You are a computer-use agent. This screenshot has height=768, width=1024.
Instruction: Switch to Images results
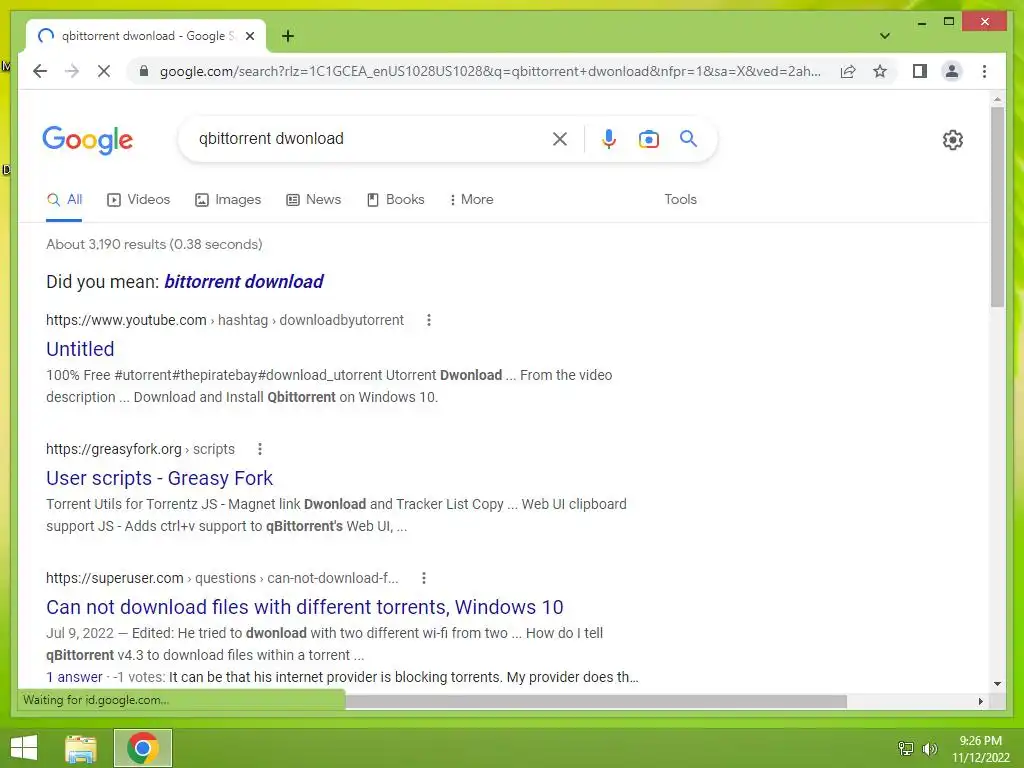[x=228, y=200]
